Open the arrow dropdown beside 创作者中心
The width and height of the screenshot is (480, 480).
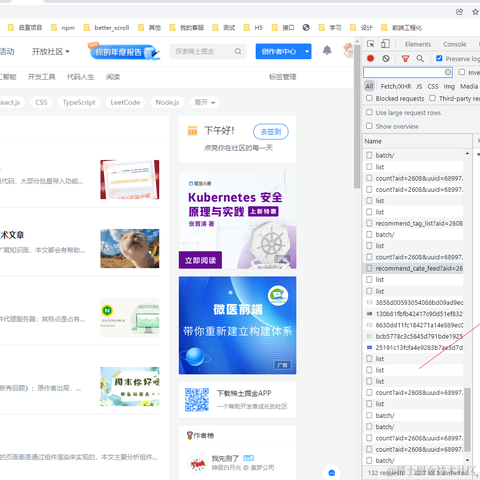(307, 51)
